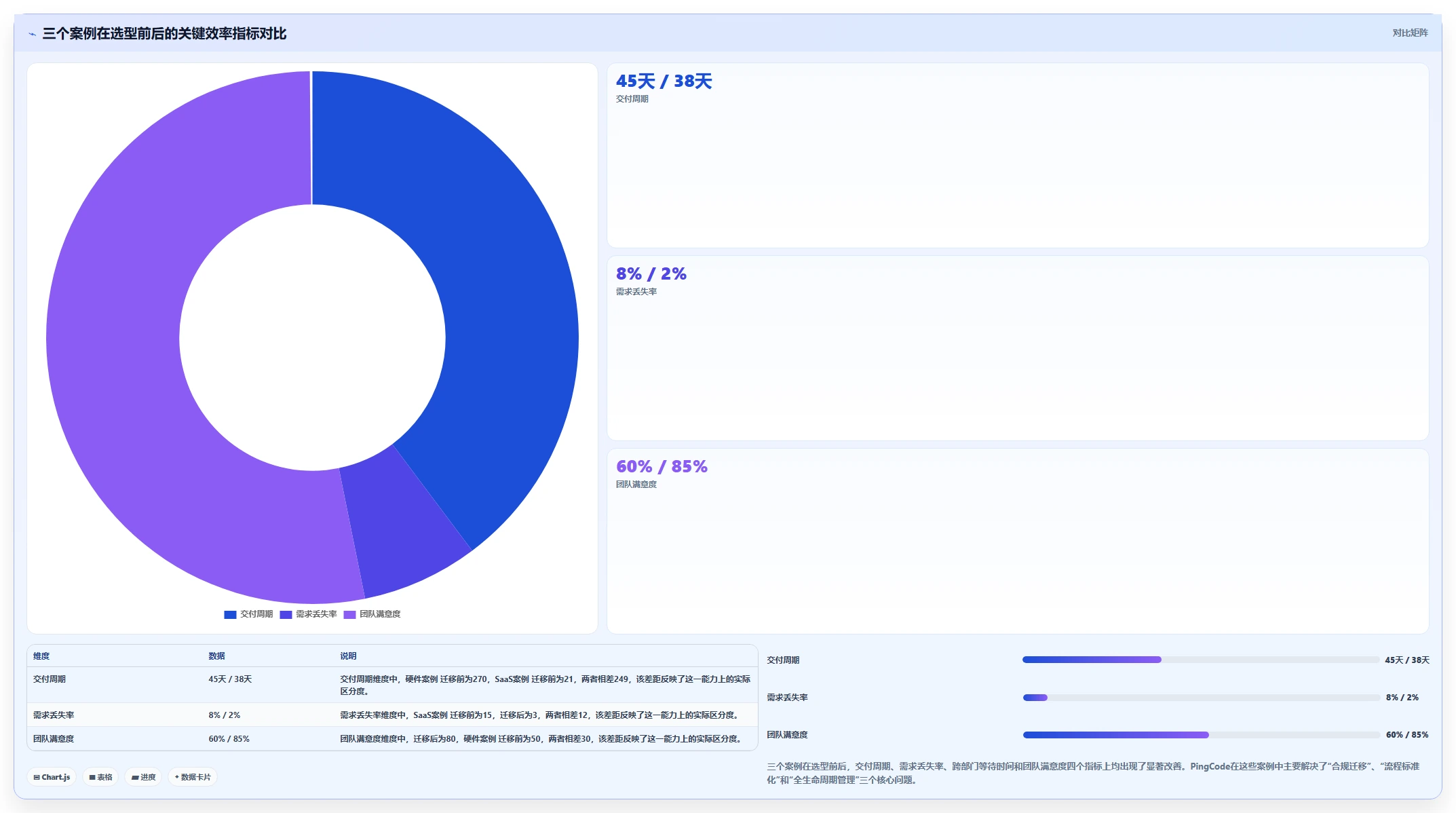Click table cell 45天 / 38天

pyautogui.click(x=230, y=679)
